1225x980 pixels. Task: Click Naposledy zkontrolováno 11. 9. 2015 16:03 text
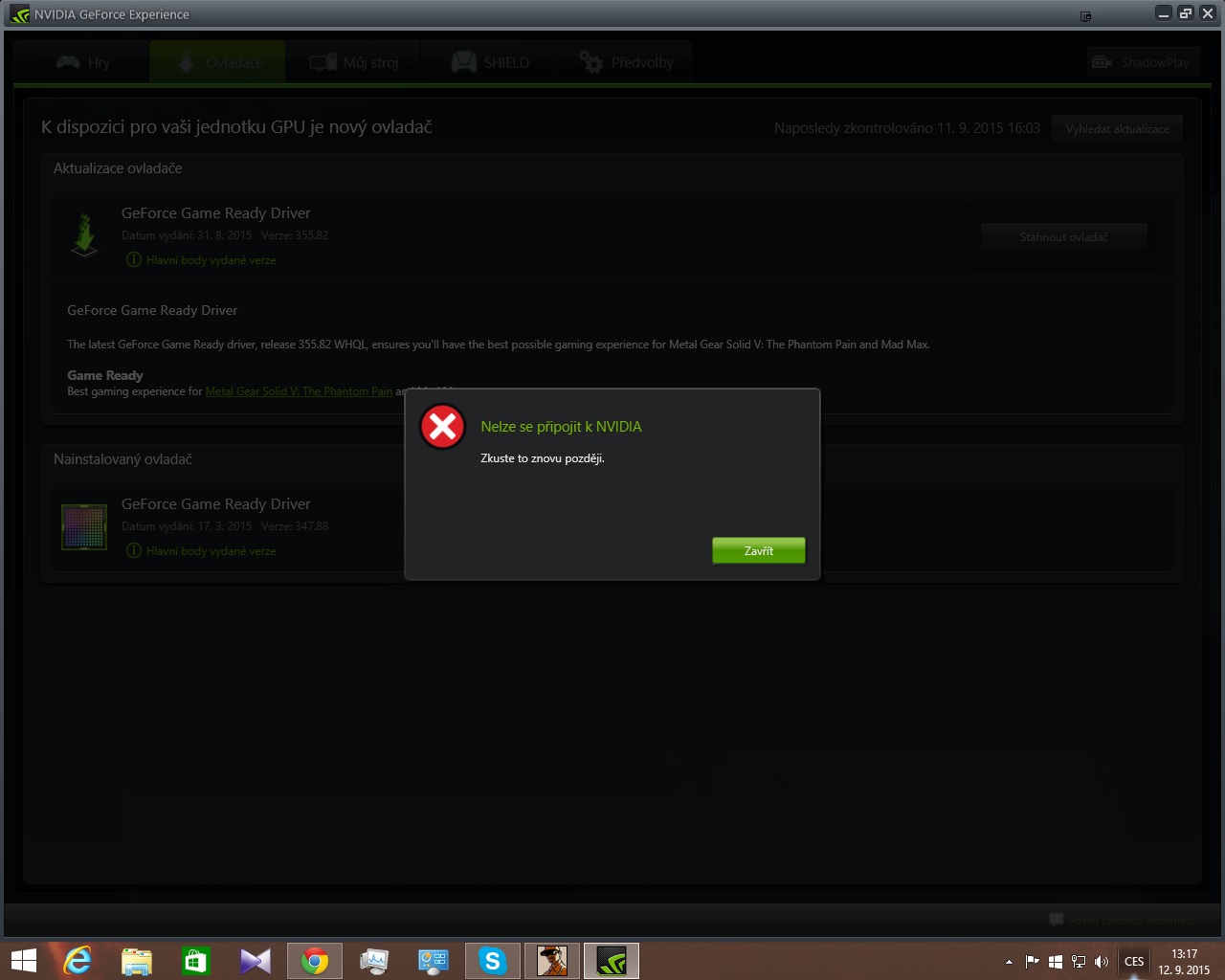[907, 128]
